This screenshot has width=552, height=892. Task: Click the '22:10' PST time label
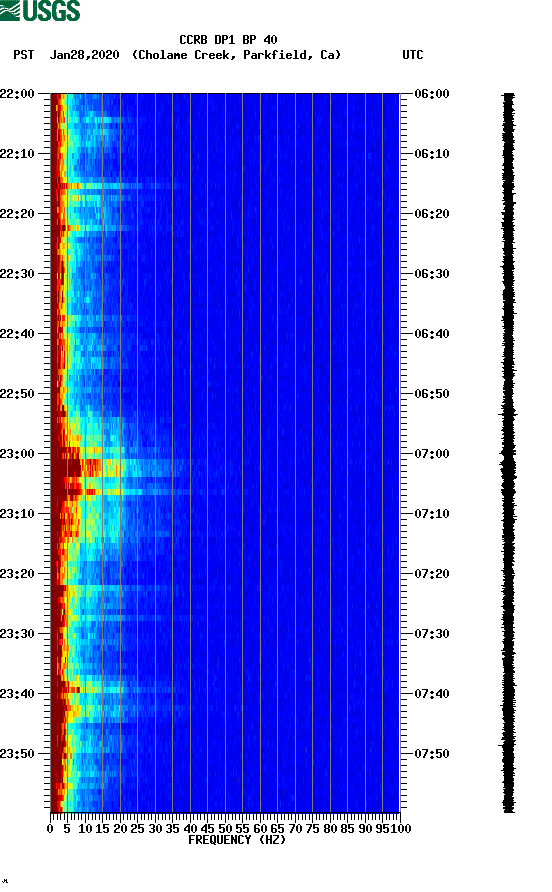click(17, 154)
